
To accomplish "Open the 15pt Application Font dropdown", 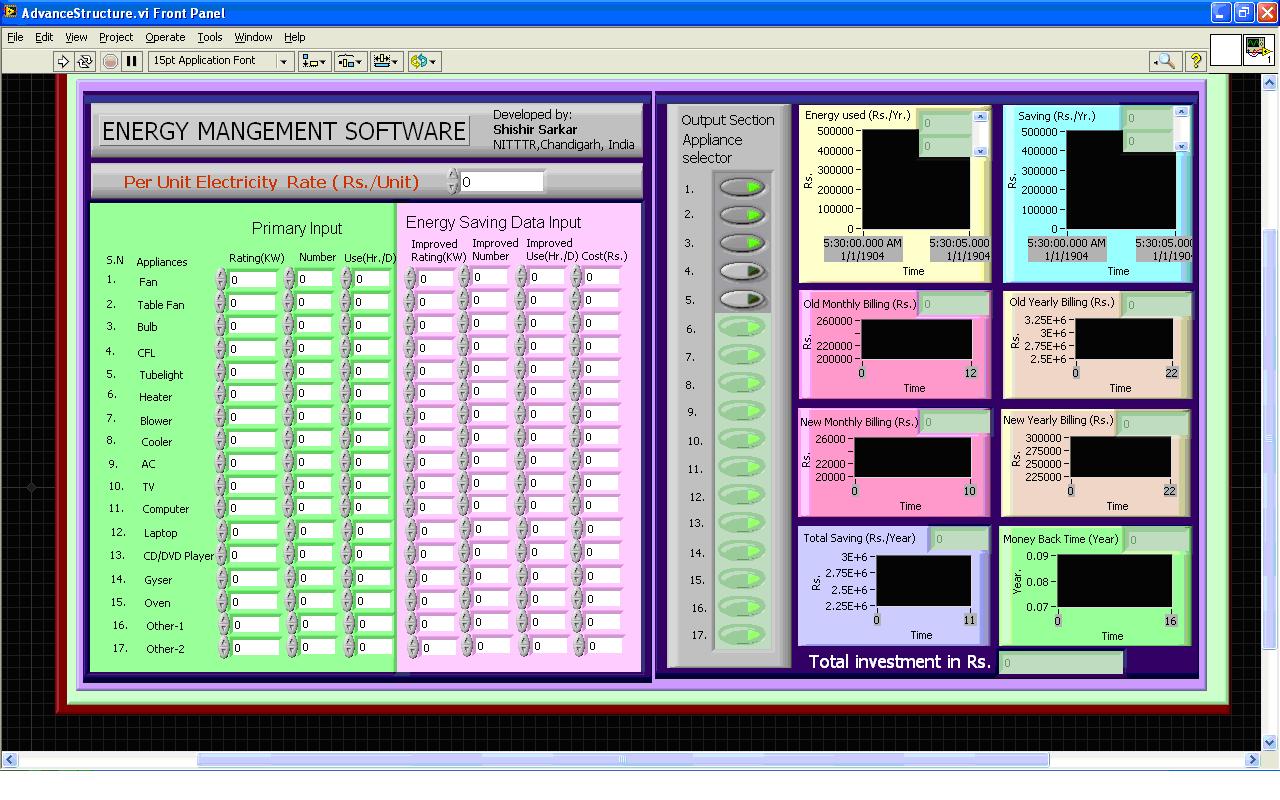I will coord(220,61).
